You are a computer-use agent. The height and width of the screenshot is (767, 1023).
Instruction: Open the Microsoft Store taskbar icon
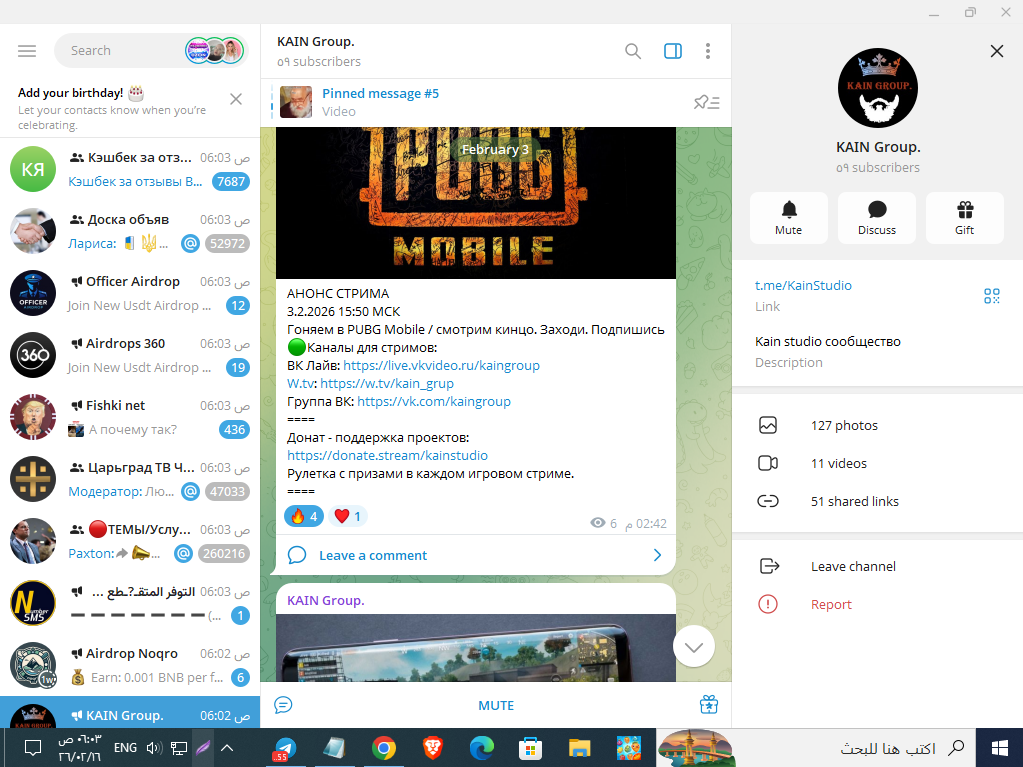click(530, 748)
